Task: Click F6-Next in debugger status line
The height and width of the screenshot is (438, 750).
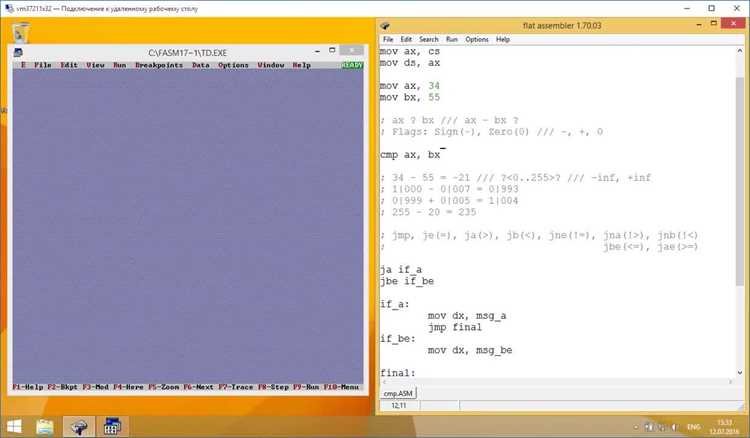Action: click(199, 387)
